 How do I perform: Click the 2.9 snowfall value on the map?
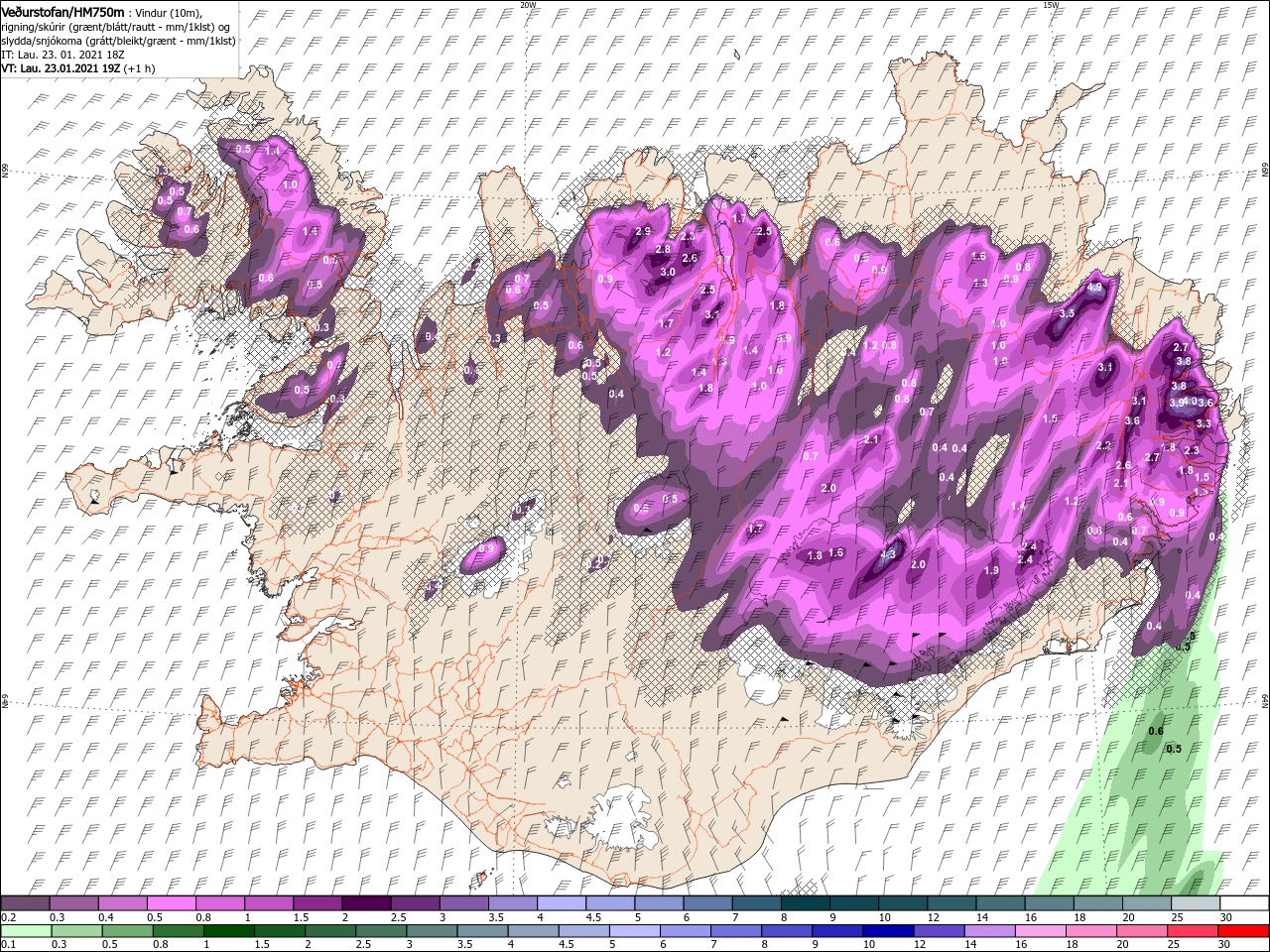(x=642, y=232)
